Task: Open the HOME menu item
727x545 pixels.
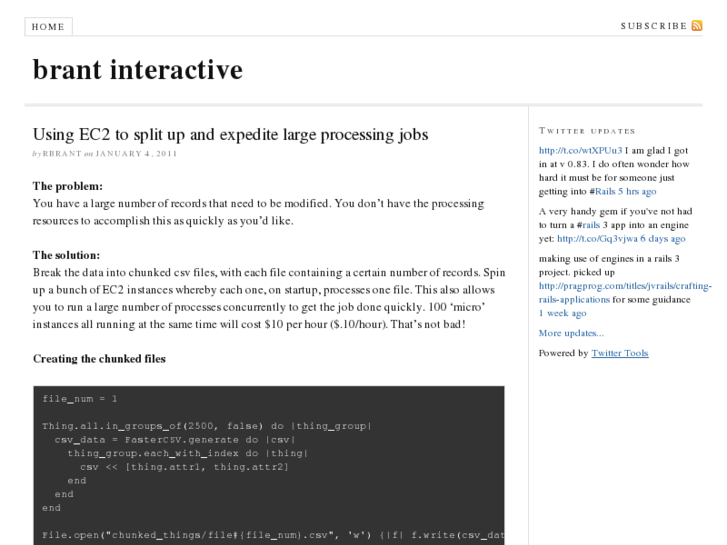Action: click(x=48, y=27)
